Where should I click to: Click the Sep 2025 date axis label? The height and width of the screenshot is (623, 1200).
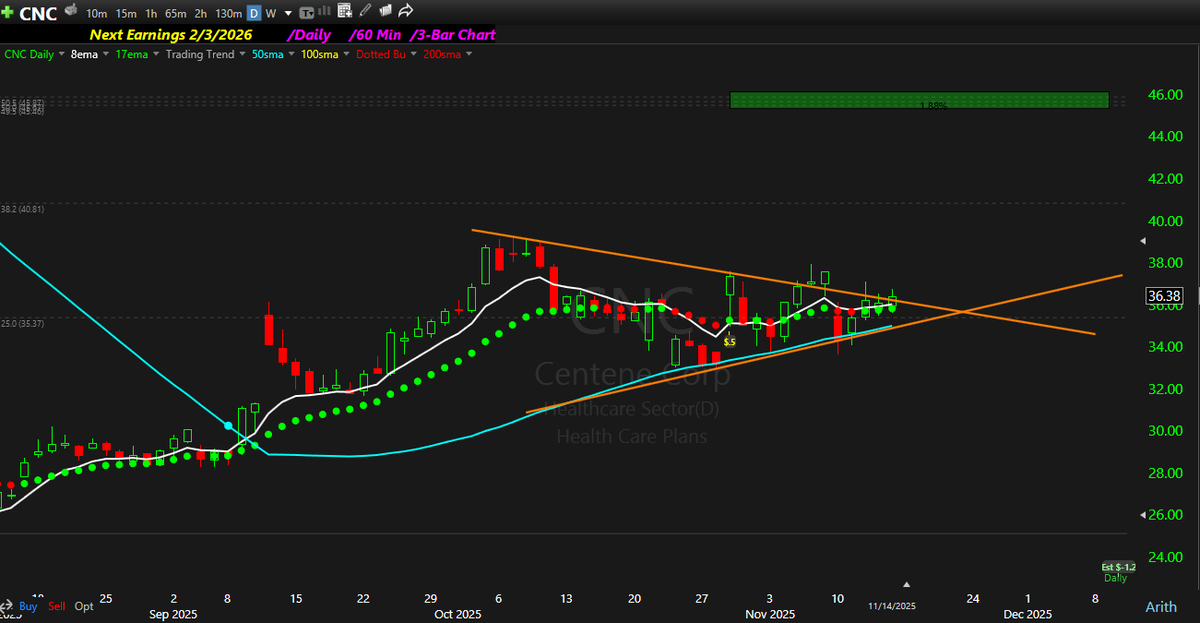coord(172,613)
